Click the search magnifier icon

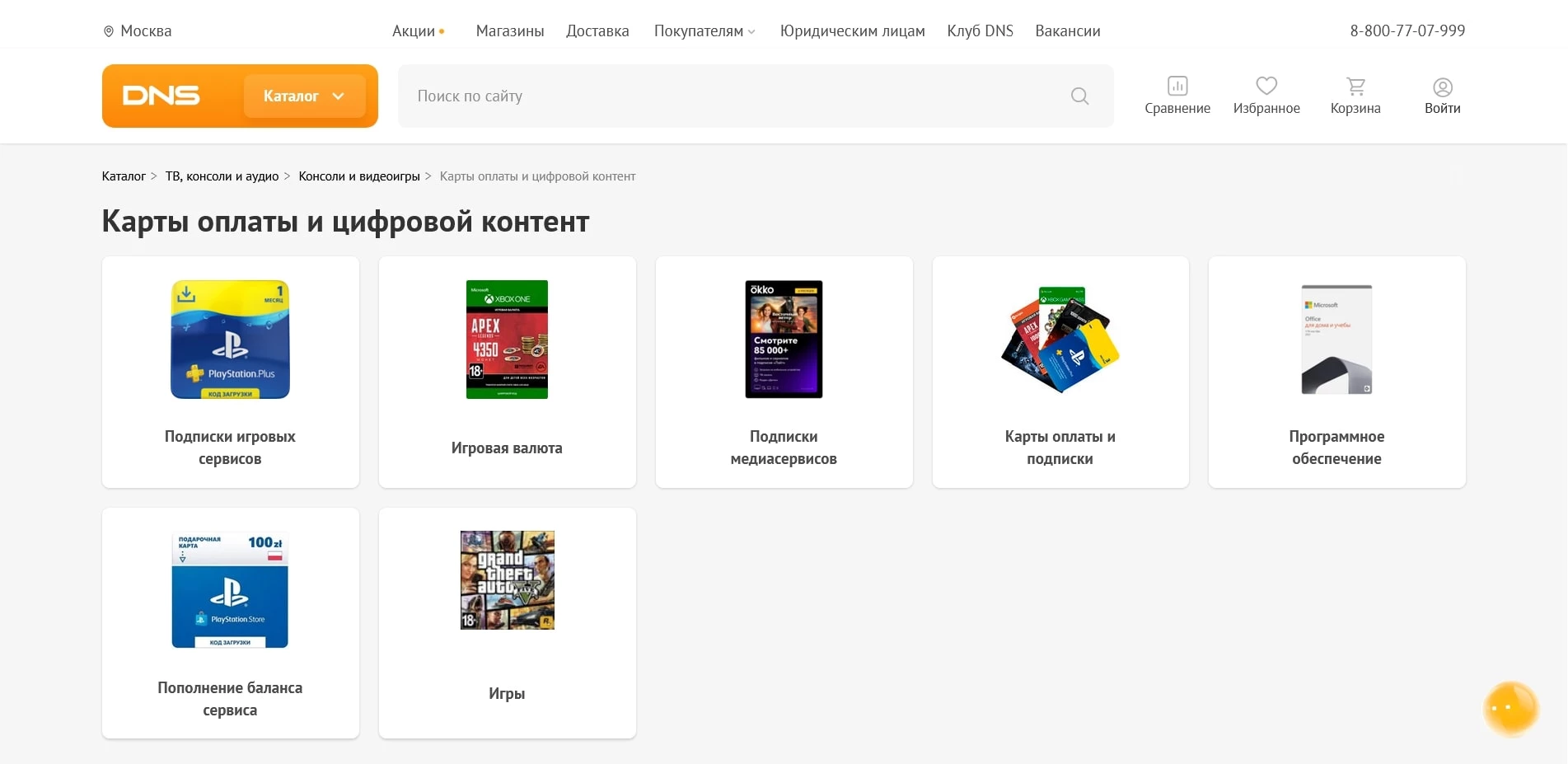point(1079,96)
